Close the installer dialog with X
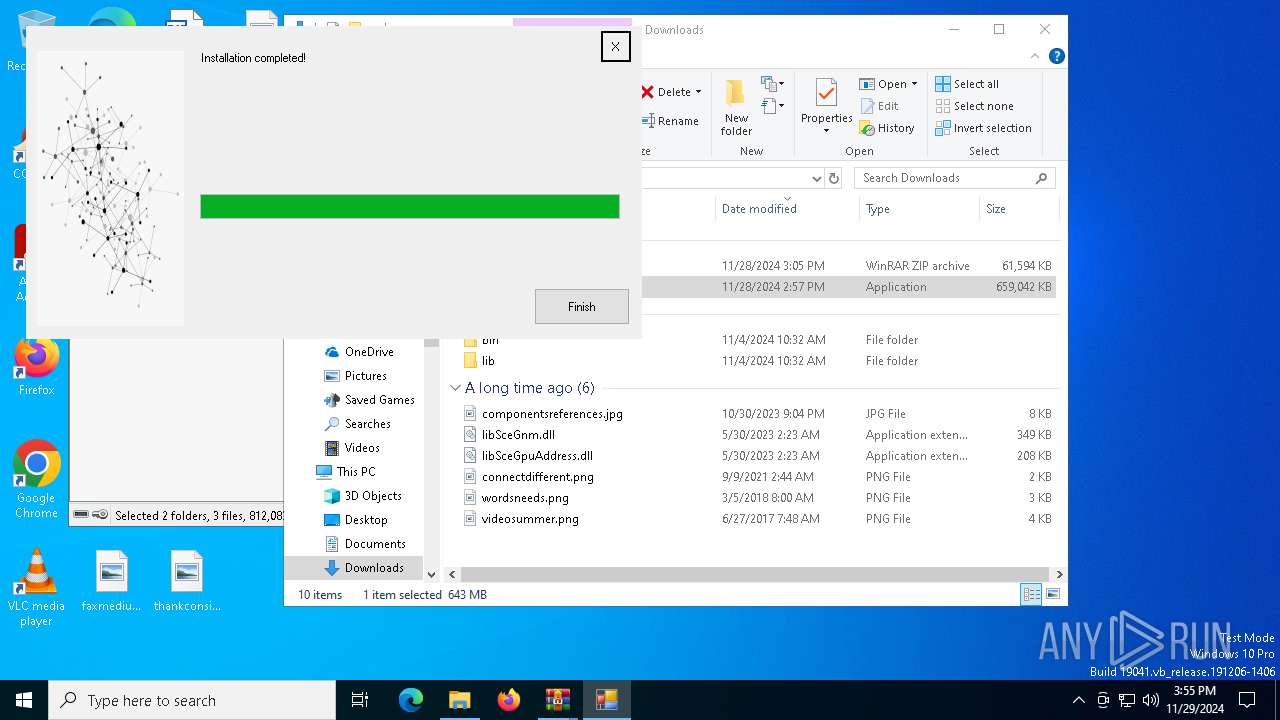The width and height of the screenshot is (1280, 720). click(x=615, y=46)
